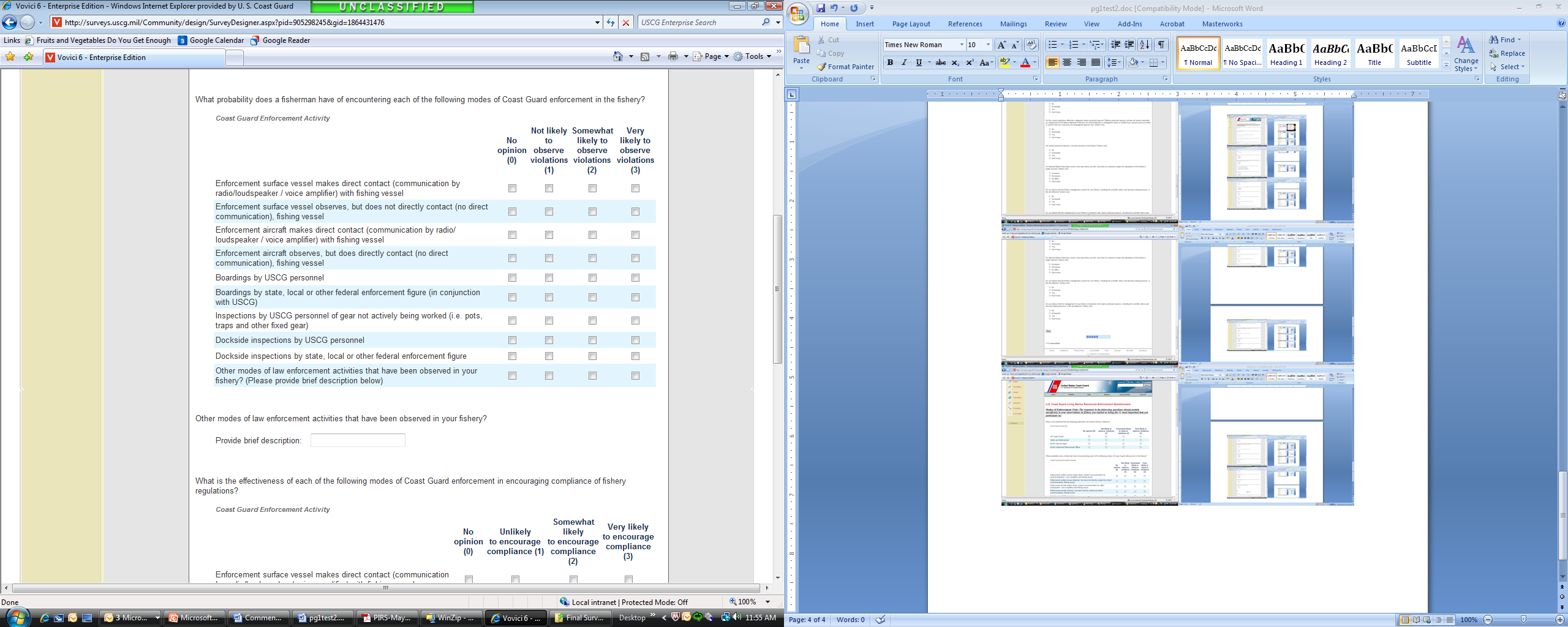
Task: Click the Internet Explorer Back button
Action: point(10,23)
